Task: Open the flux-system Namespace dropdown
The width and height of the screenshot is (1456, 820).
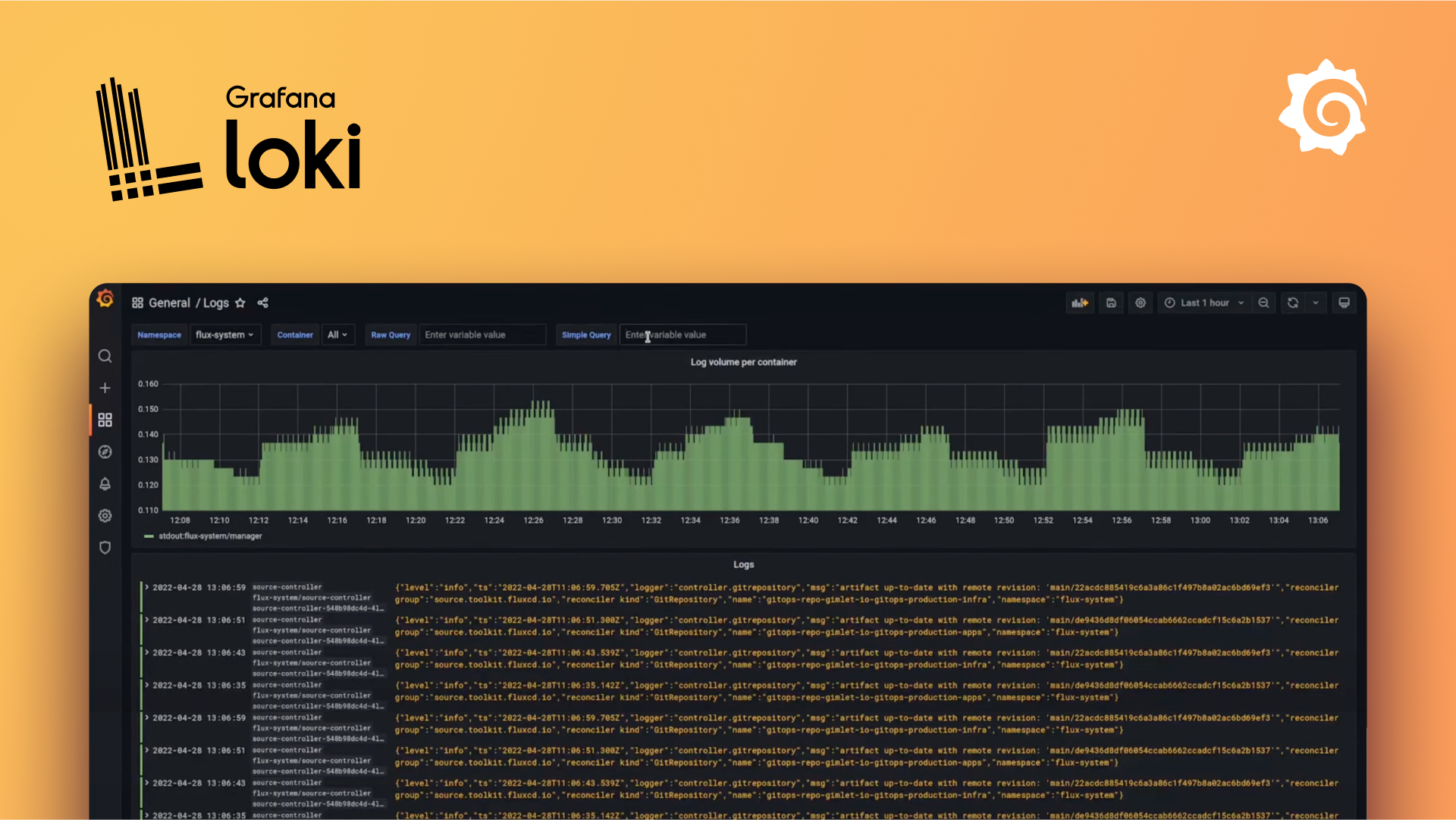Action: point(224,335)
